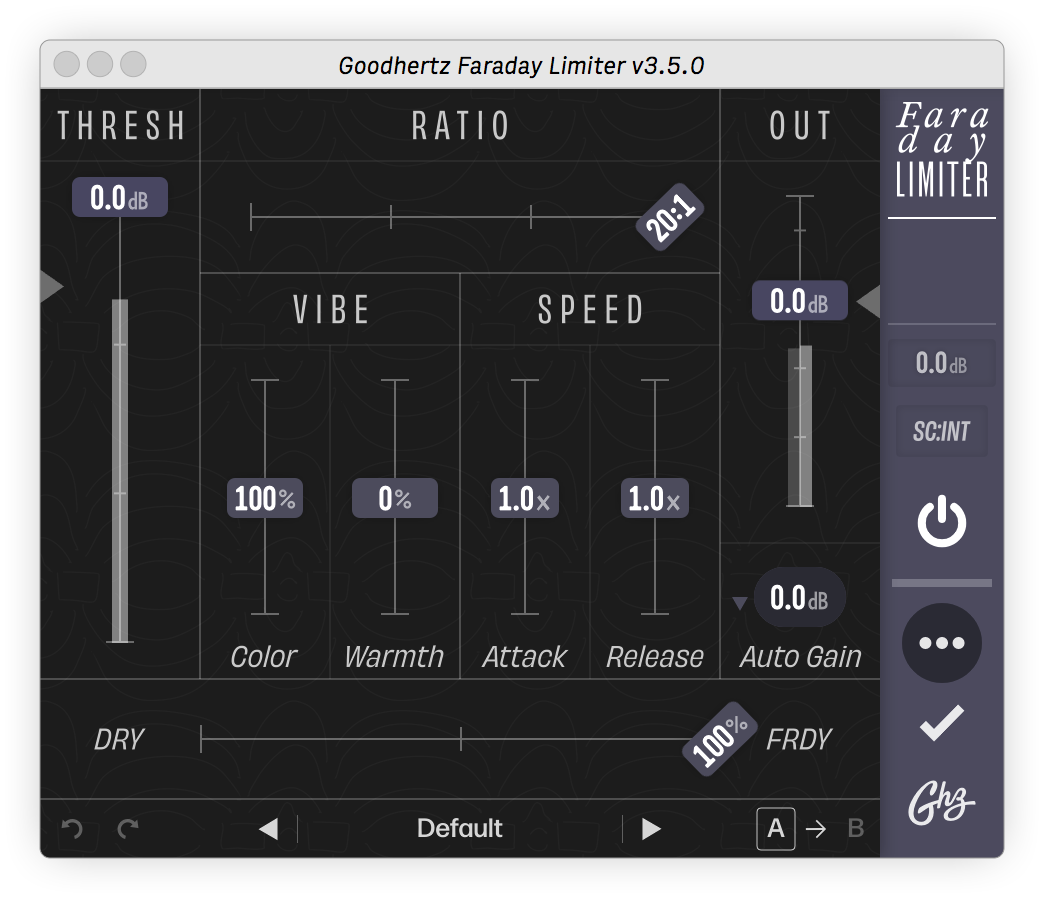The image size is (1044, 898).
Task: Click the Color label
Action: click(264, 658)
